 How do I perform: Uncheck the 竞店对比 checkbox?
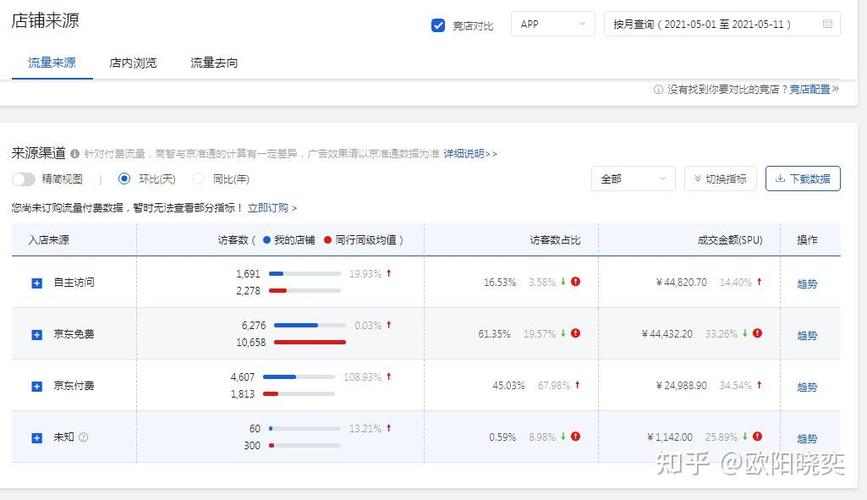(x=438, y=25)
